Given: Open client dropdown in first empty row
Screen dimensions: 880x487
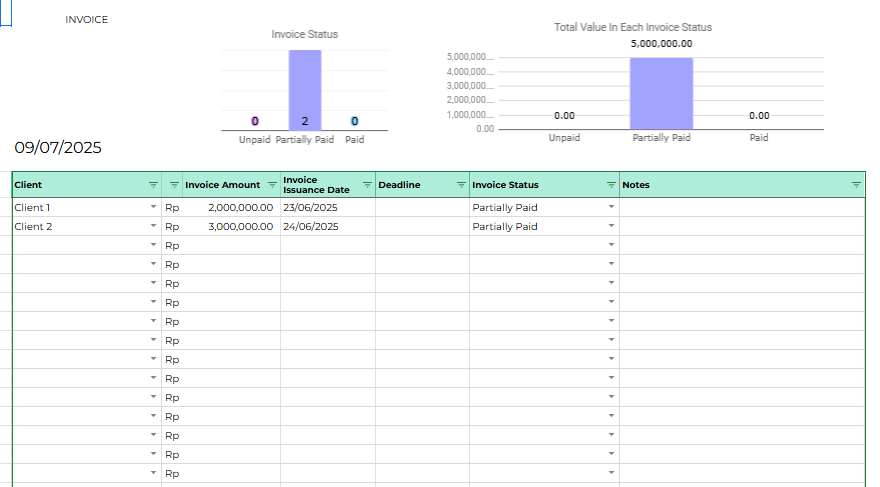Looking at the screenshot, I should (153, 245).
